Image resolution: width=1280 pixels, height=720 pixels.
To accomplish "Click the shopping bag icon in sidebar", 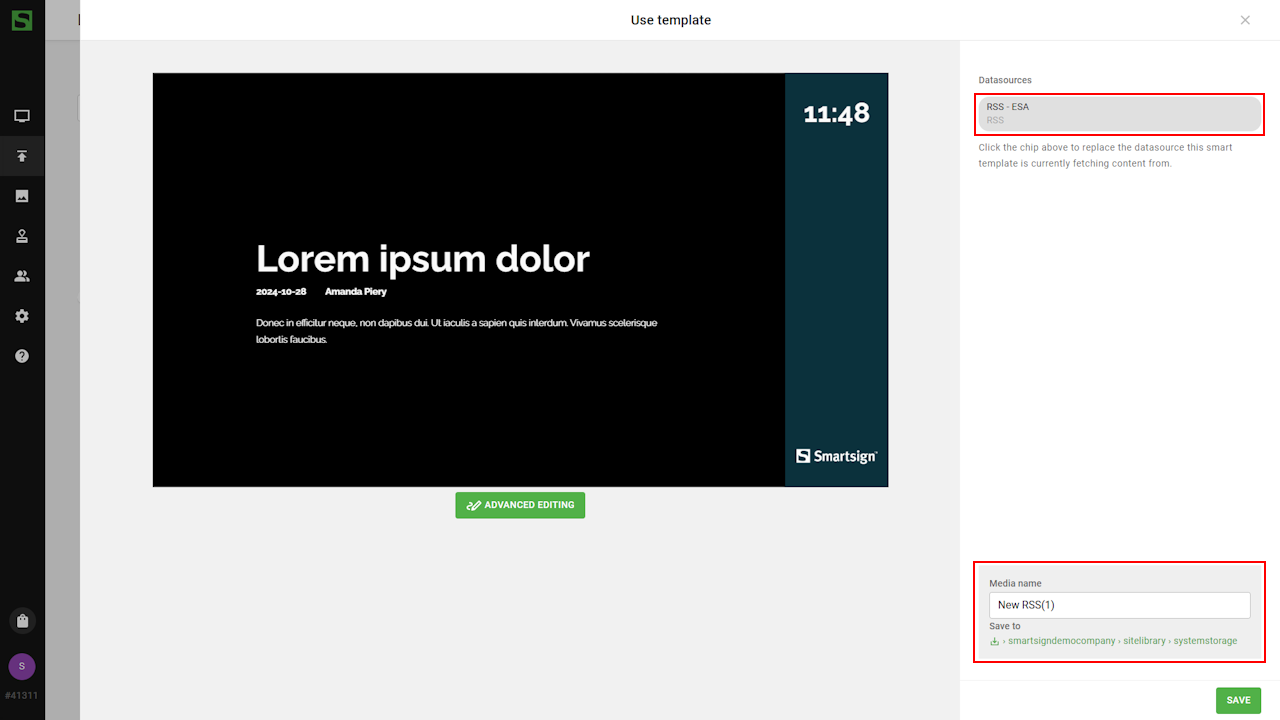I will pyautogui.click(x=22, y=621).
